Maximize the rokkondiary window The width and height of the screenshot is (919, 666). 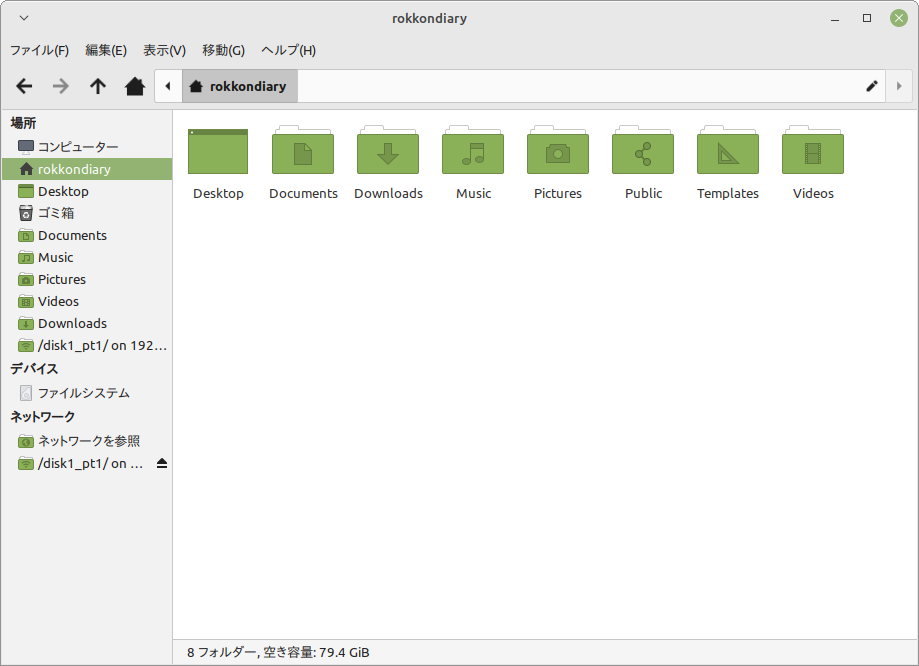[867, 18]
